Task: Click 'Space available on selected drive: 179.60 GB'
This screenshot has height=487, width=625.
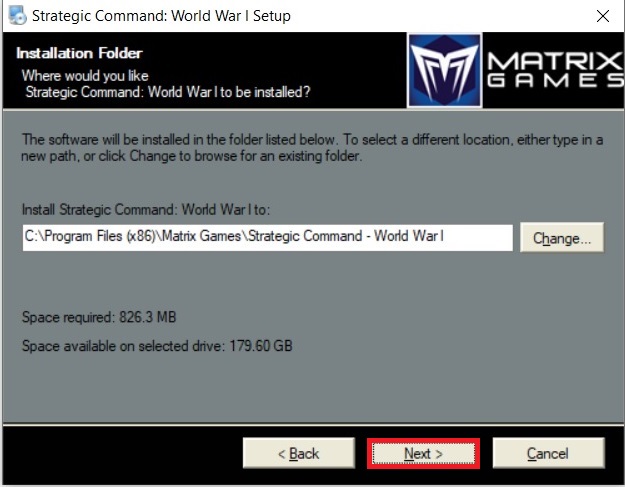Action: (x=157, y=346)
